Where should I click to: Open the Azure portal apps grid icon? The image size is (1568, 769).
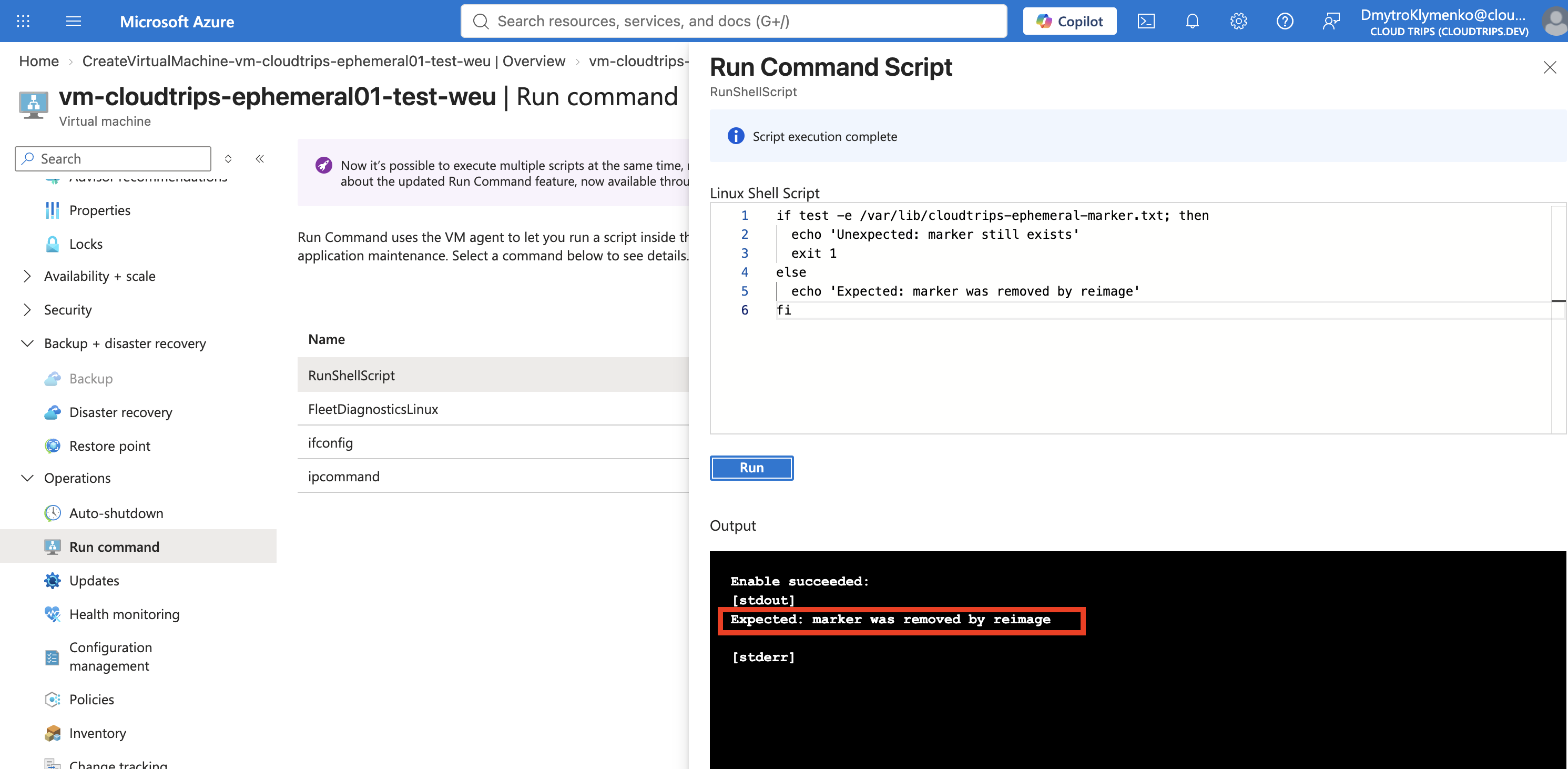tap(23, 22)
